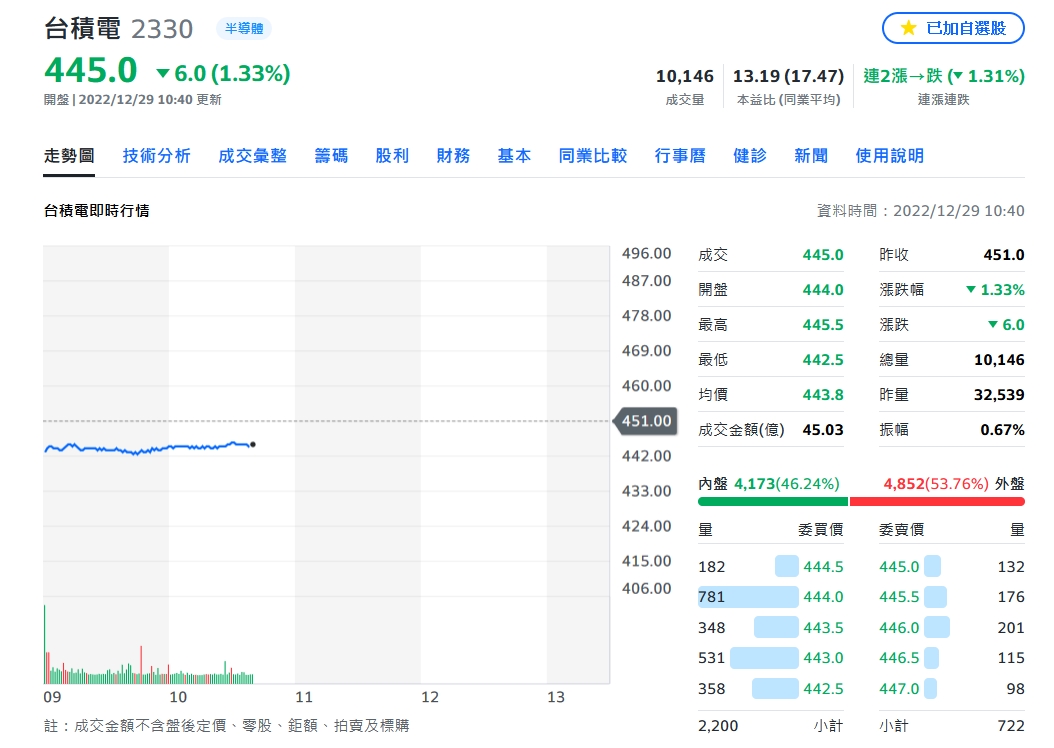The width and height of the screenshot is (1054, 748).
Task: Click the 均價 value 443.8
Action: [x=823, y=394]
